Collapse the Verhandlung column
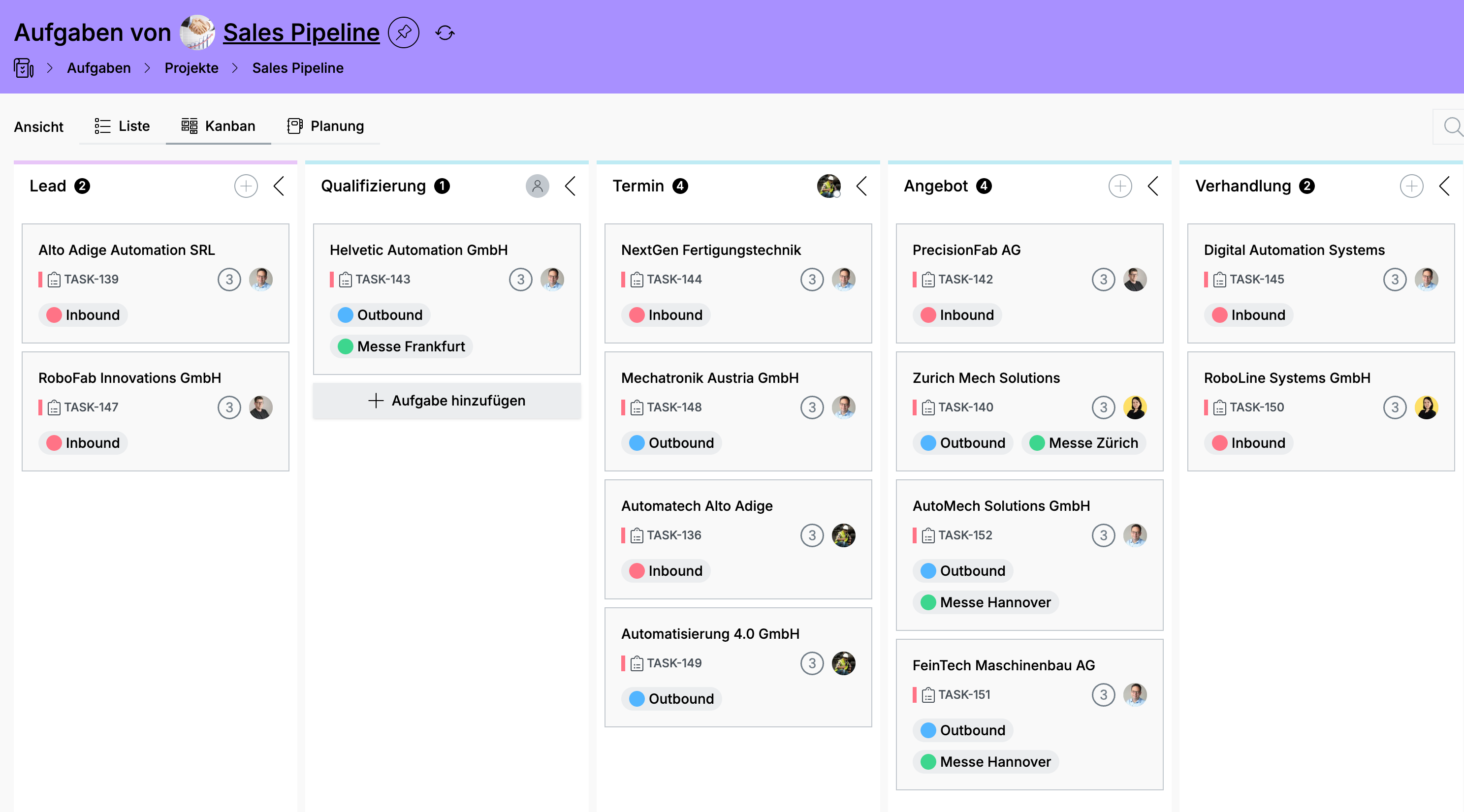The height and width of the screenshot is (812, 1464). pyautogui.click(x=1445, y=186)
